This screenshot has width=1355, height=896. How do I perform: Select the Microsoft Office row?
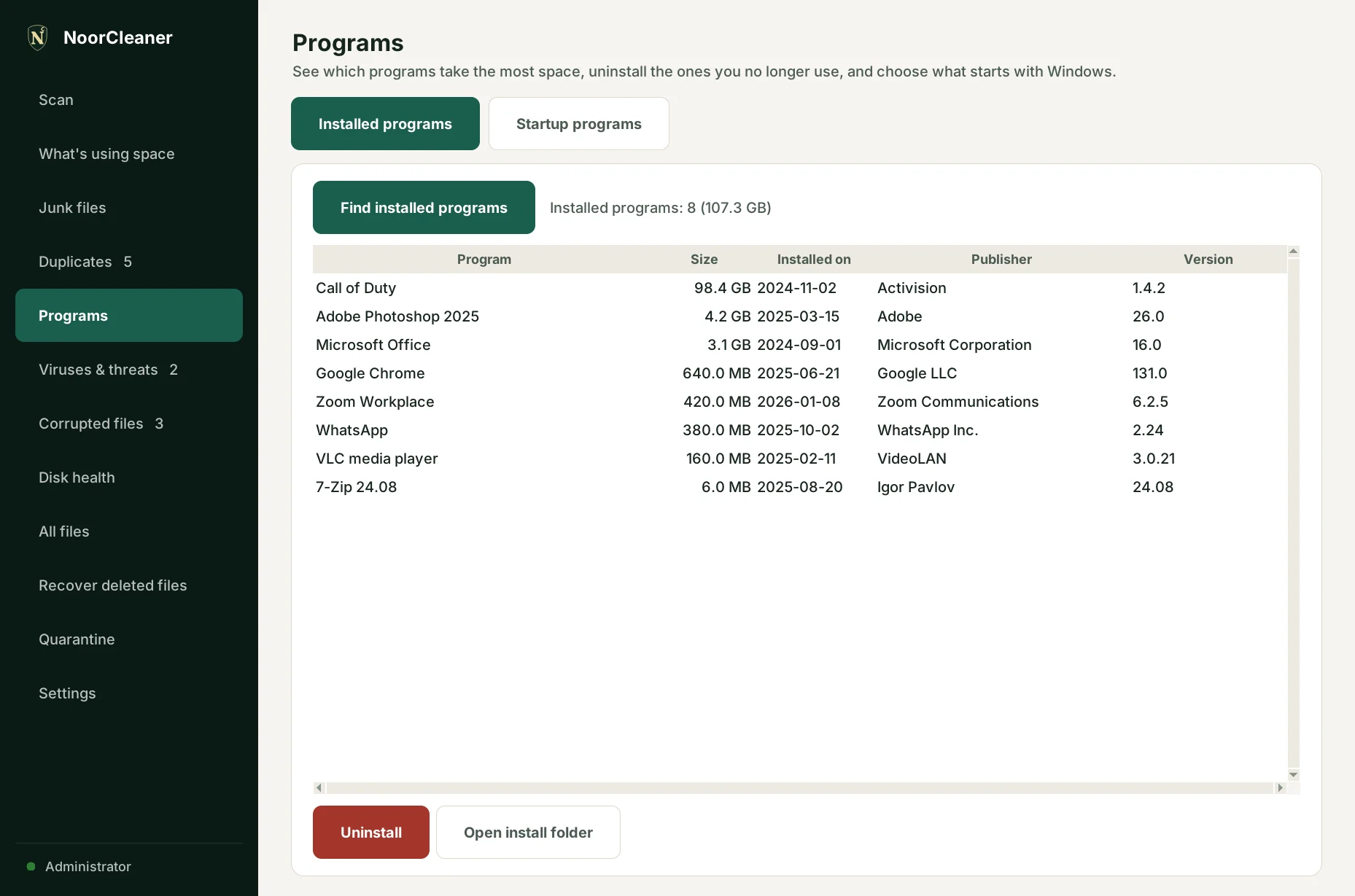click(800, 345)
